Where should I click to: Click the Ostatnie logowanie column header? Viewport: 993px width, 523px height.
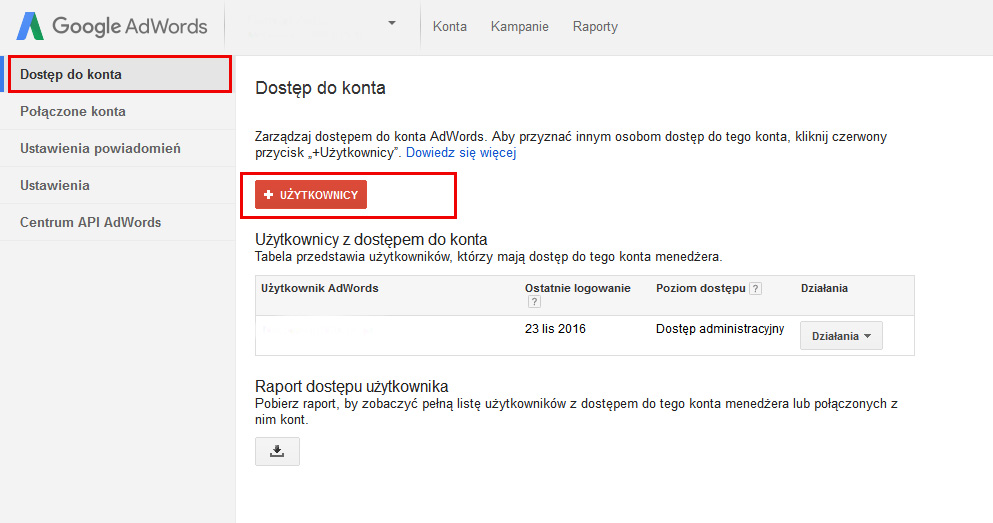pyautogui.click(x=578, y=288)
